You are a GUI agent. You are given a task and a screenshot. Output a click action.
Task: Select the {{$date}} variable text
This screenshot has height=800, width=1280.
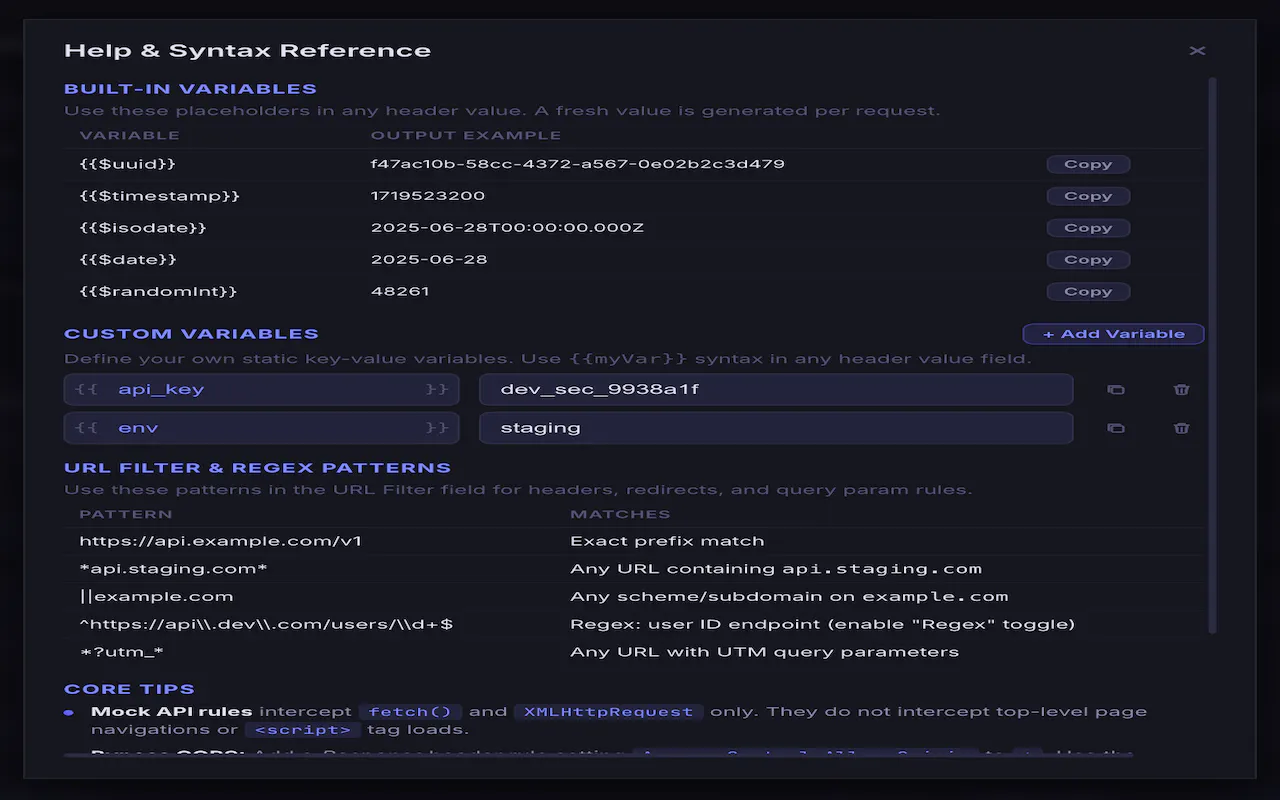click(128, 260)
